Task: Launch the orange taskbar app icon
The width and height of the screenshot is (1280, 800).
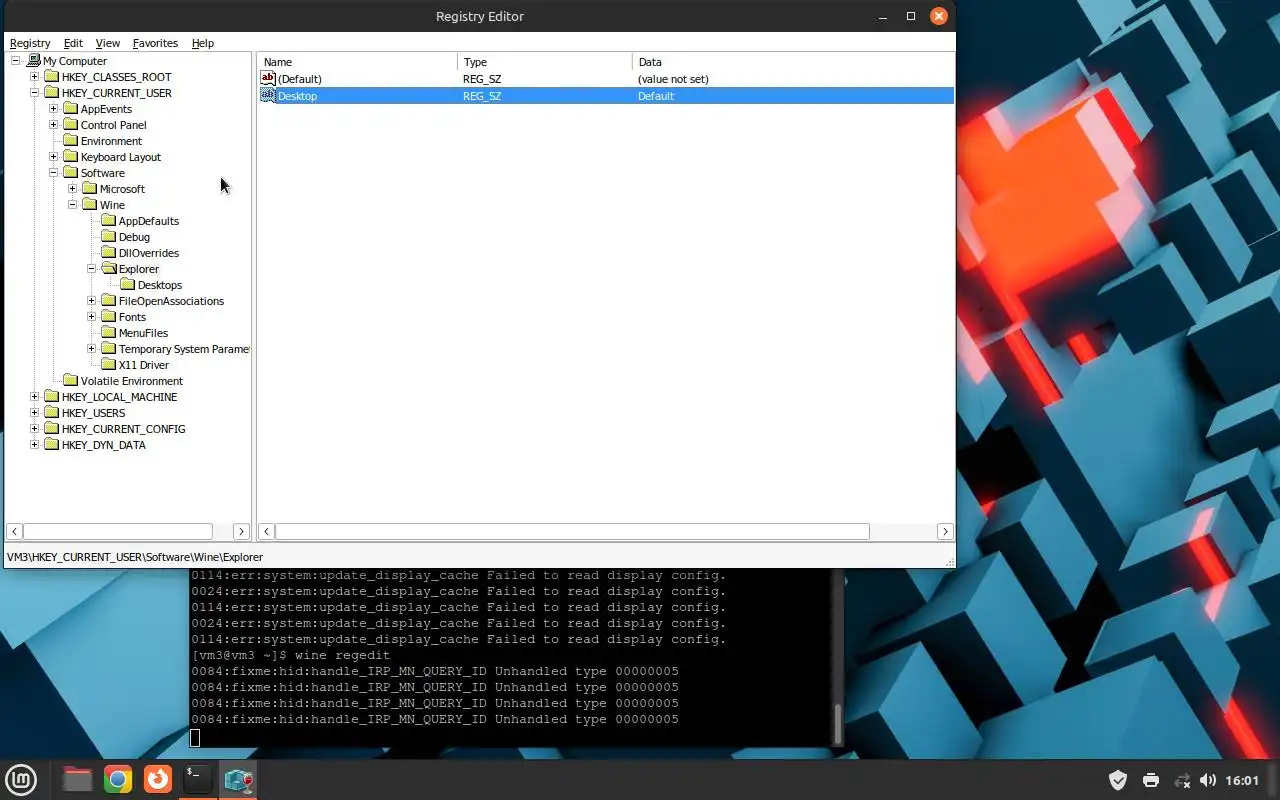Action: coord(158,779)
